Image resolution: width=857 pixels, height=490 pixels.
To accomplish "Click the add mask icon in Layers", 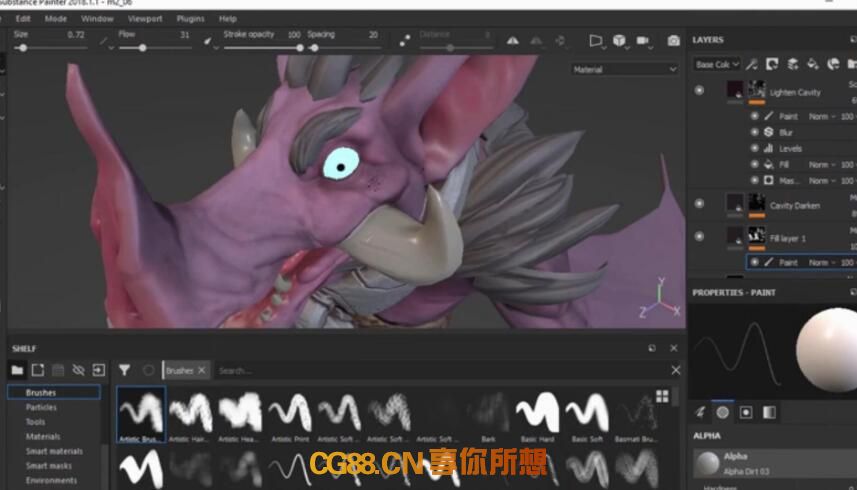I will [772, 64].
